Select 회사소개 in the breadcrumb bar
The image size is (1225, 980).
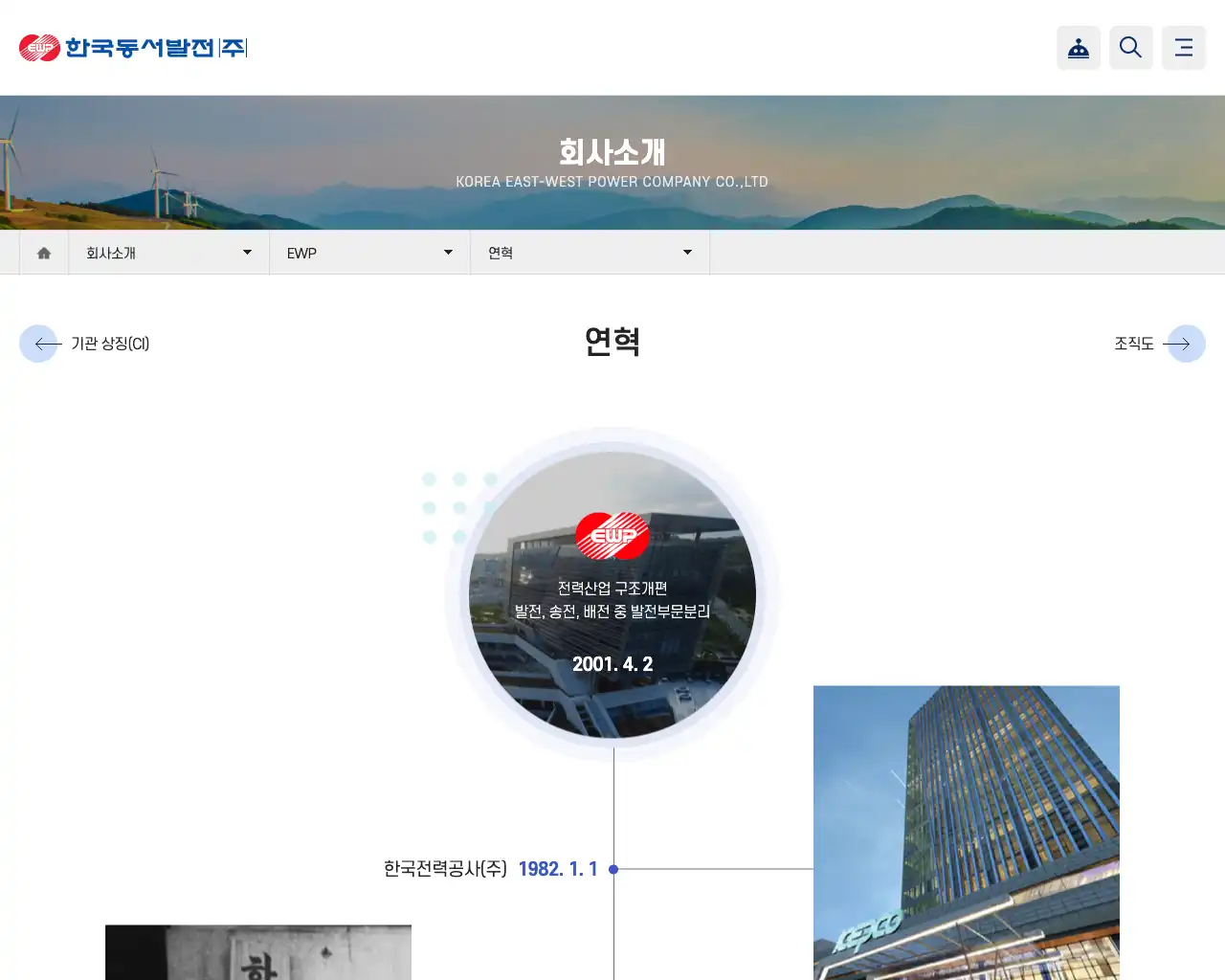(x=111, y=252)
